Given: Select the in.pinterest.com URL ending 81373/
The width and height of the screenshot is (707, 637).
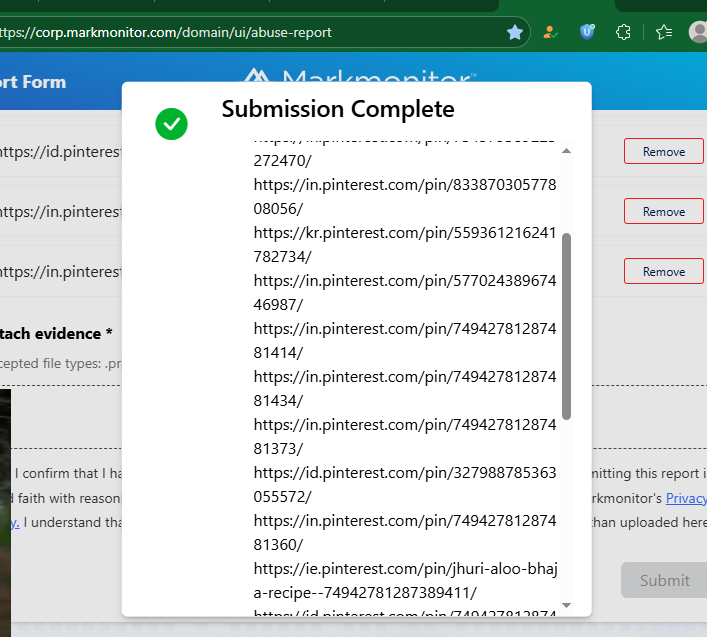Looking at the screenshot, I should coord(404,437).
